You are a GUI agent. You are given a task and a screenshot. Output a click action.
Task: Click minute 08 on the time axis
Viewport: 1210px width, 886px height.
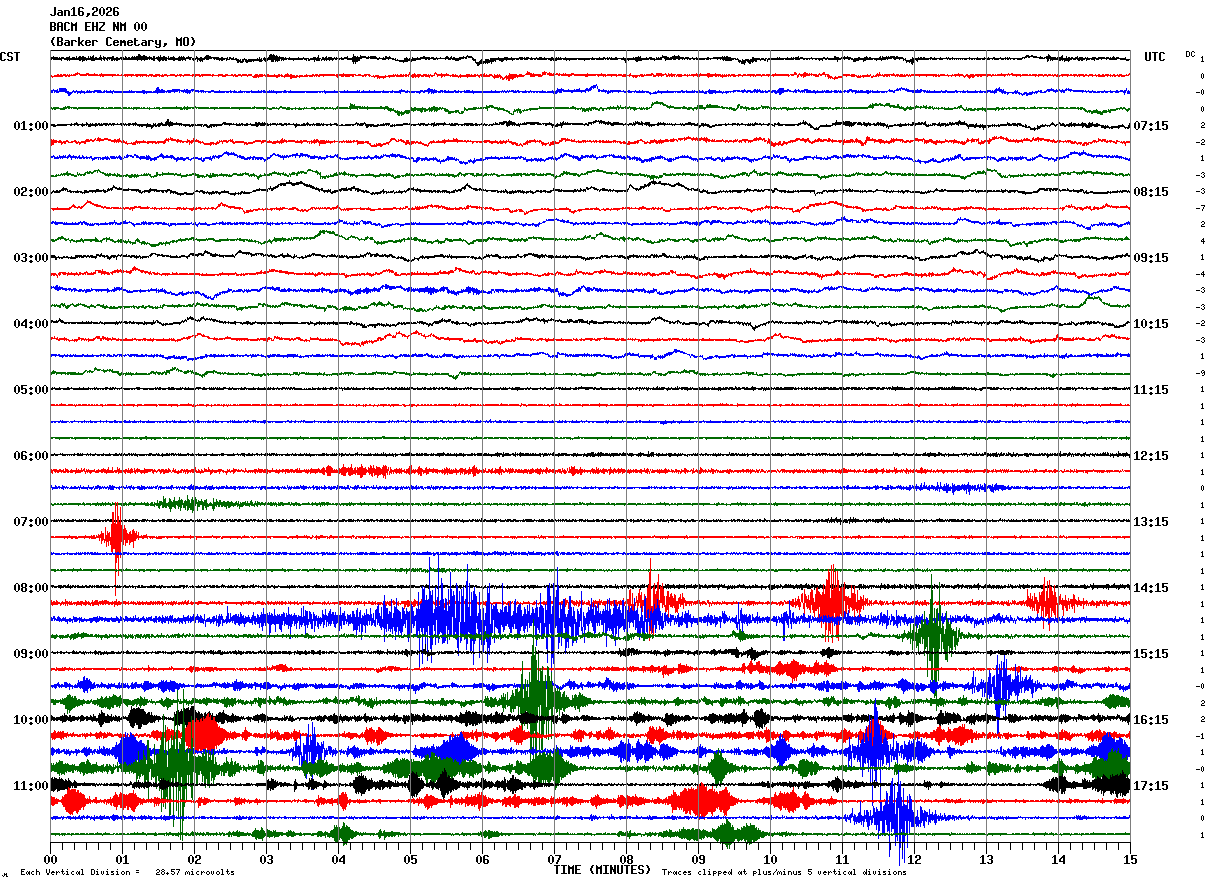tap(626, 859)
